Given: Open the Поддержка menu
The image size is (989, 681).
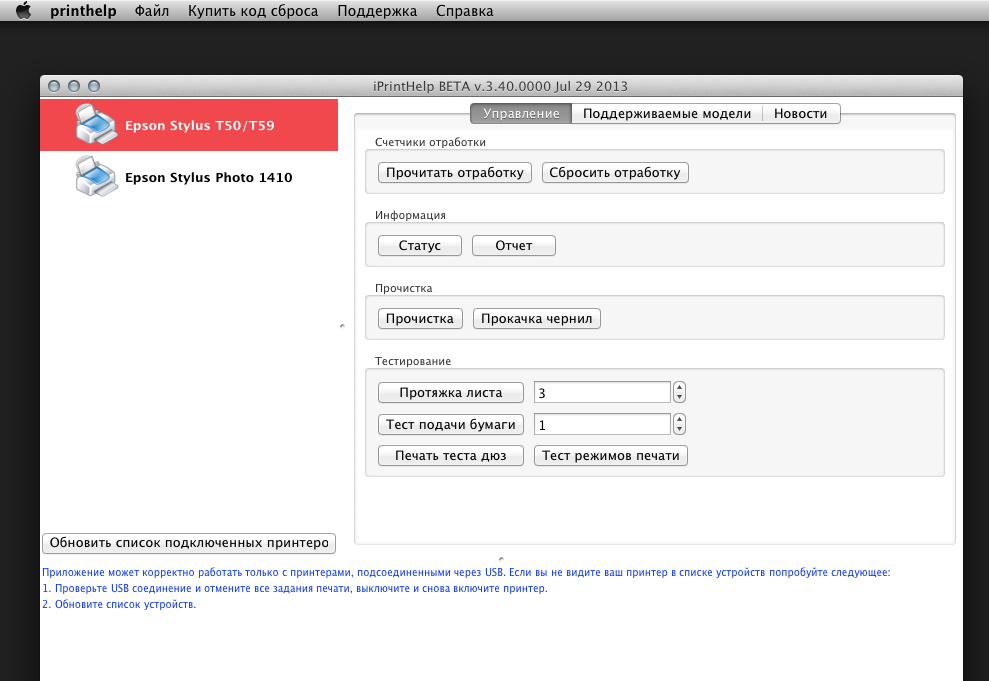Looking at the screenshot, I should (377, 11).
